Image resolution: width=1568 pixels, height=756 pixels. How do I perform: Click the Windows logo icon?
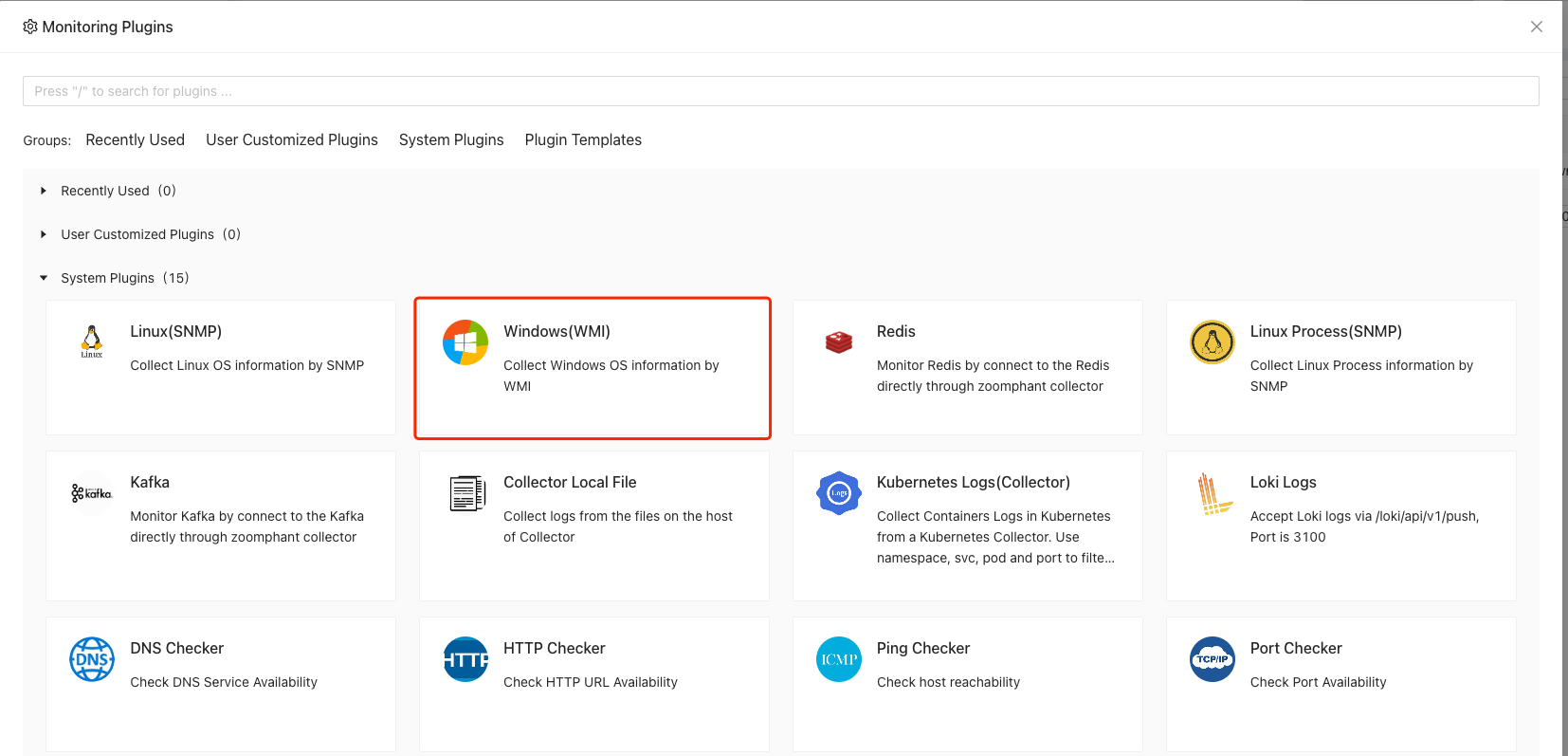[x=465, y=342]
